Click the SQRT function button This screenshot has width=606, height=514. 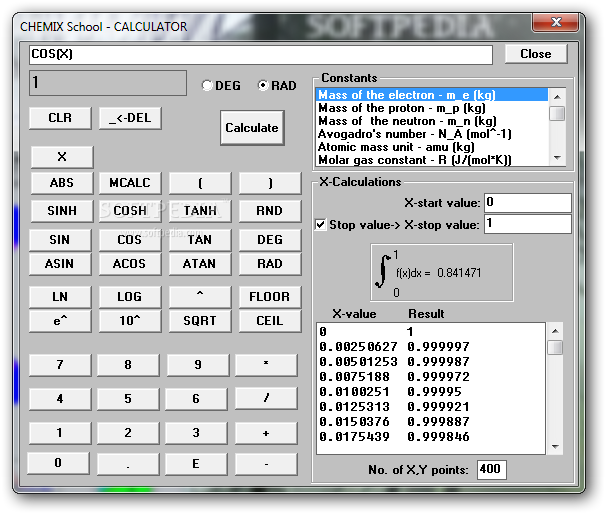click(200, 321)
